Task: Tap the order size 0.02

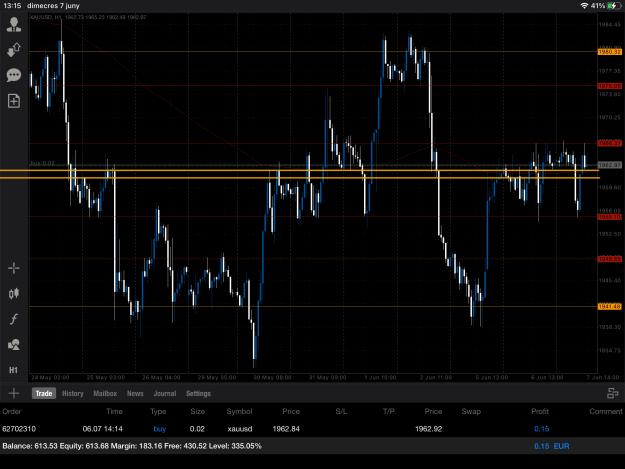Action: (197, 429)
